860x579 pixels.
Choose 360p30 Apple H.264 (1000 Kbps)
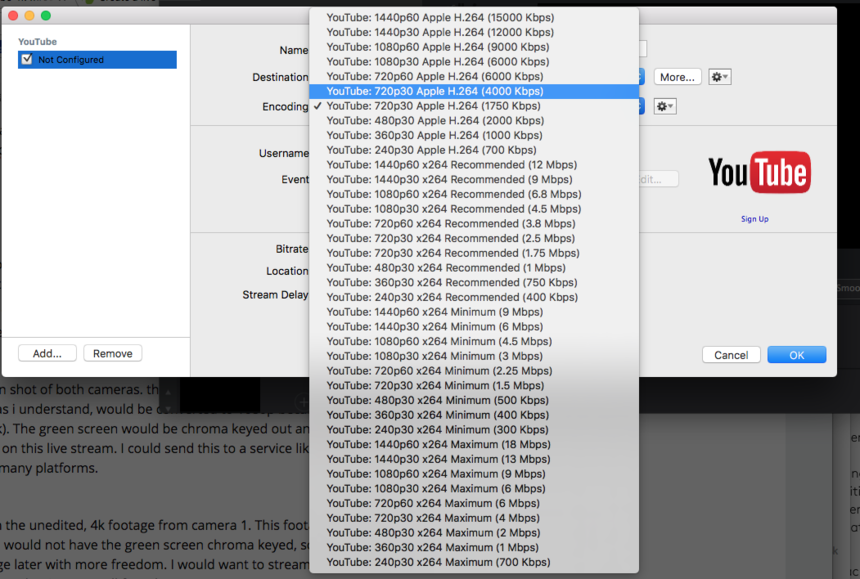click(x=474, y=135)
